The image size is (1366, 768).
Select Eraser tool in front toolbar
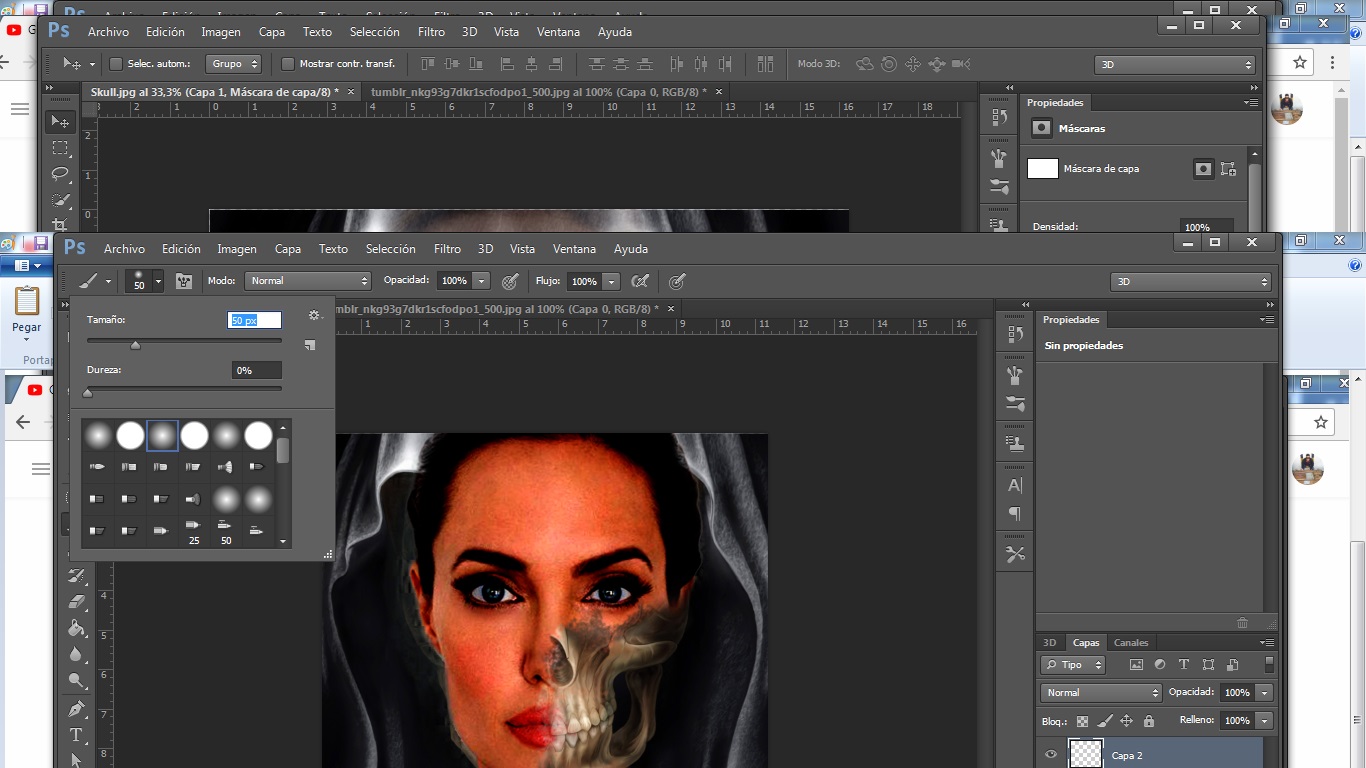pyautogui.click(x=77, y=602)
